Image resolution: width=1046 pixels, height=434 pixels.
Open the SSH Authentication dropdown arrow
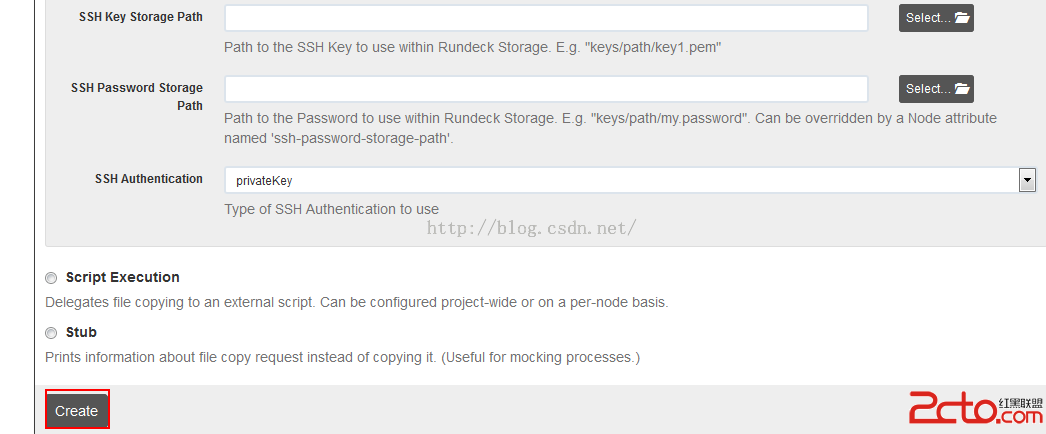click(1027, 180)
